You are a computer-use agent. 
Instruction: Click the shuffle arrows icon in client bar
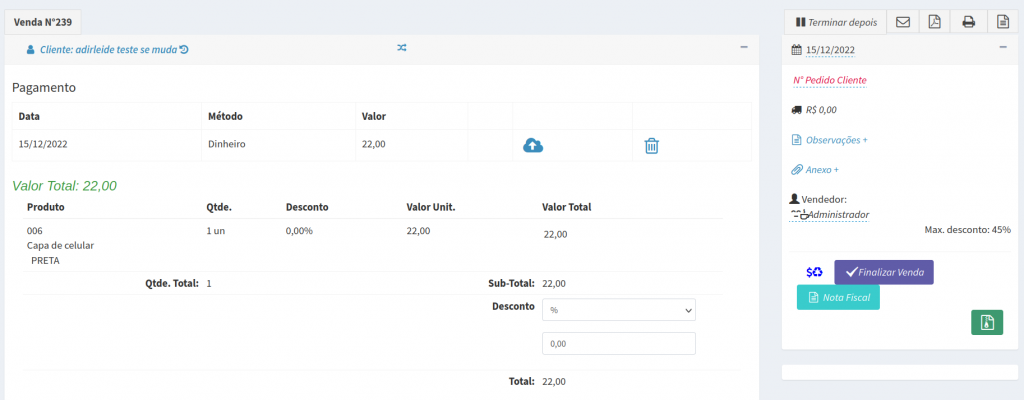pos(402,48)
